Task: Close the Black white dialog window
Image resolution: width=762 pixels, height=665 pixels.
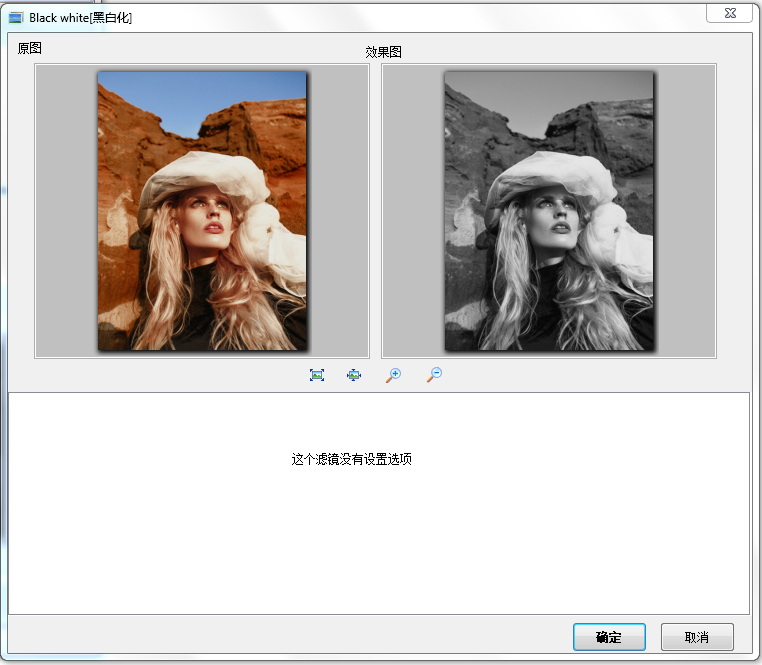Action: (x=729, y=12)
